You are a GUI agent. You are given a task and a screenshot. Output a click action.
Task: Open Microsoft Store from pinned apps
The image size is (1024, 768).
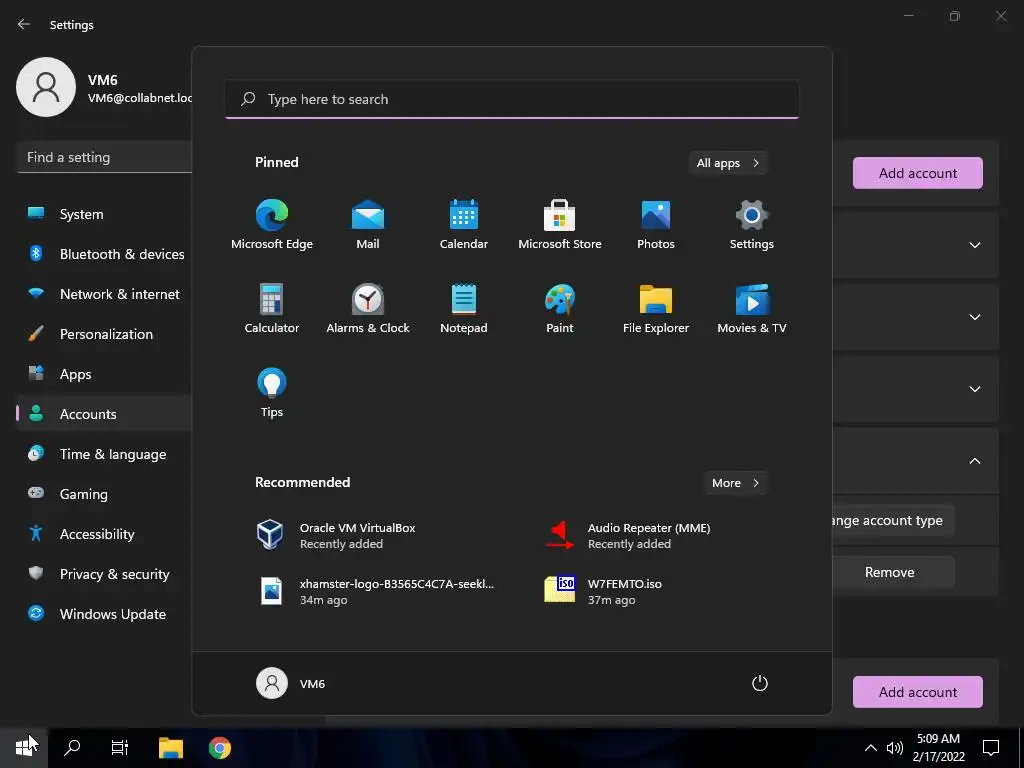click(560, 224)
